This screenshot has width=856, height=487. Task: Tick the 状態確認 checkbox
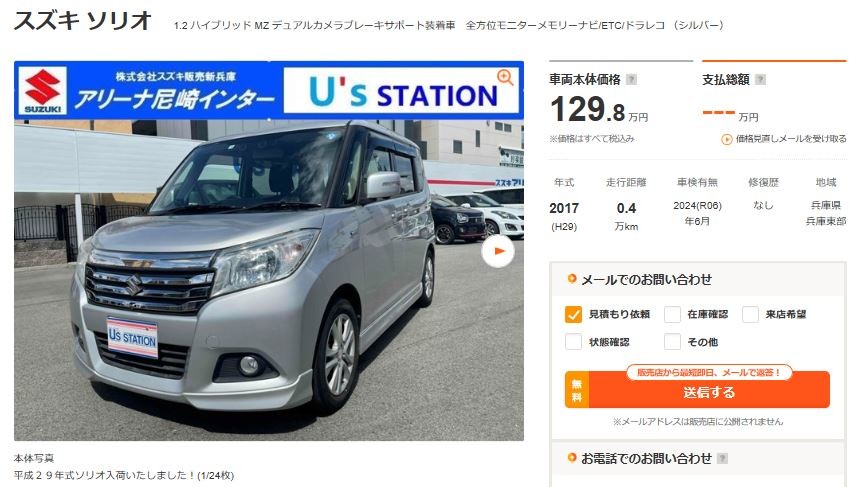tap(573, 342)
